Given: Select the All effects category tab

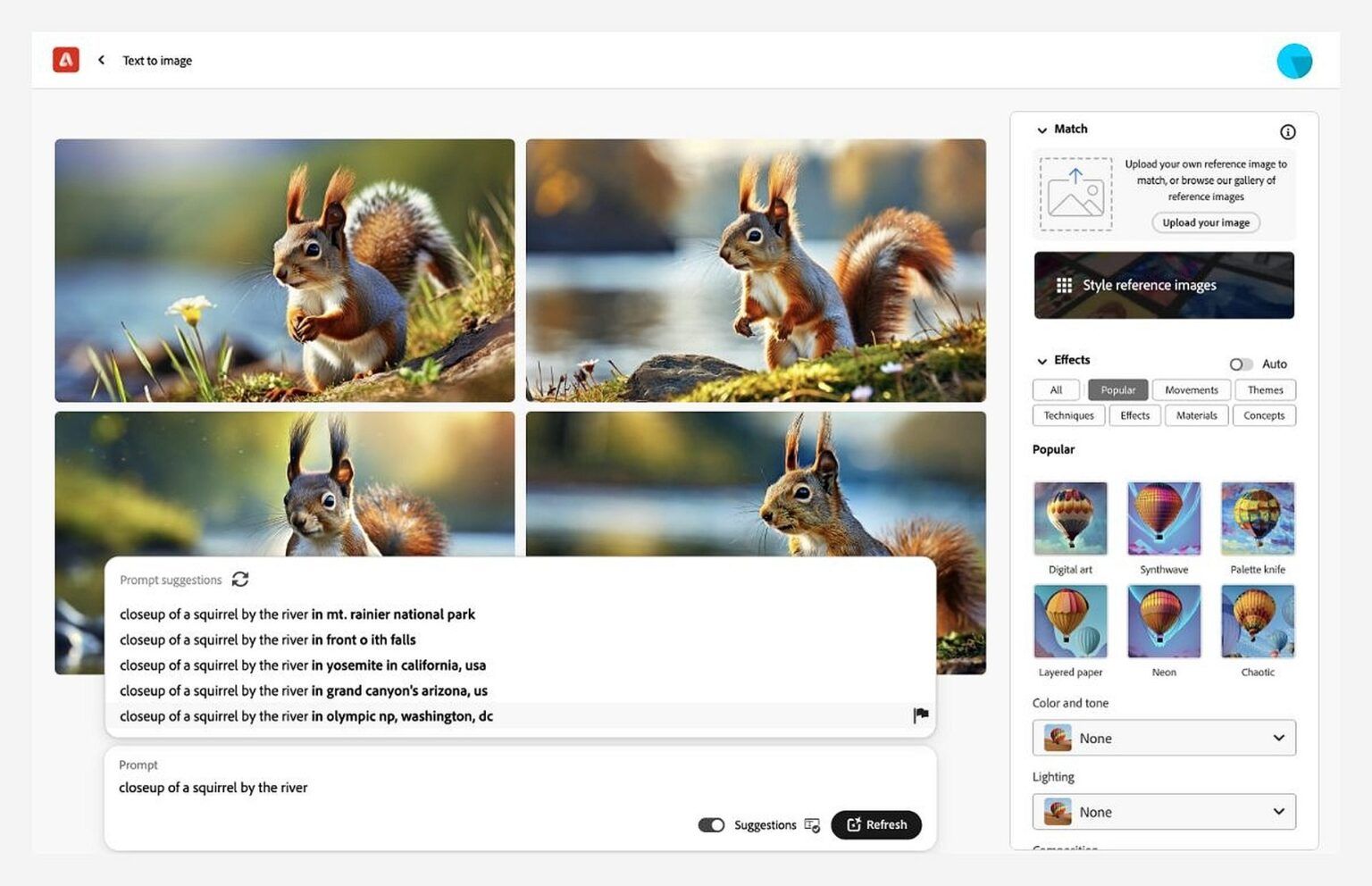Looking at the screenshot, I should tap(1056, 389).
